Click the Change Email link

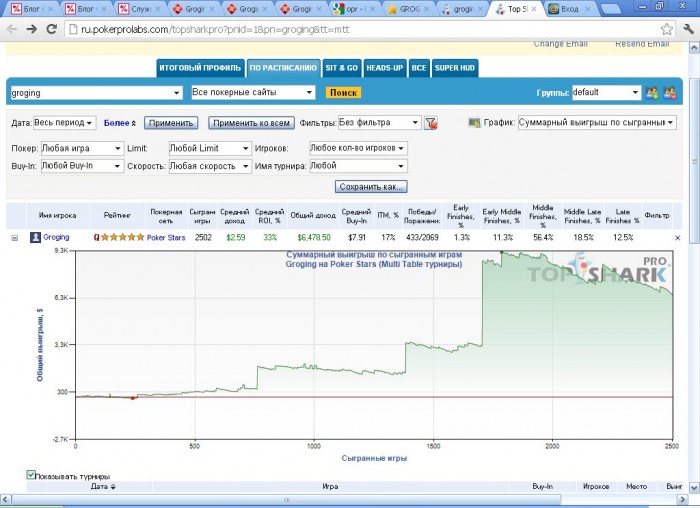[561, 44]
